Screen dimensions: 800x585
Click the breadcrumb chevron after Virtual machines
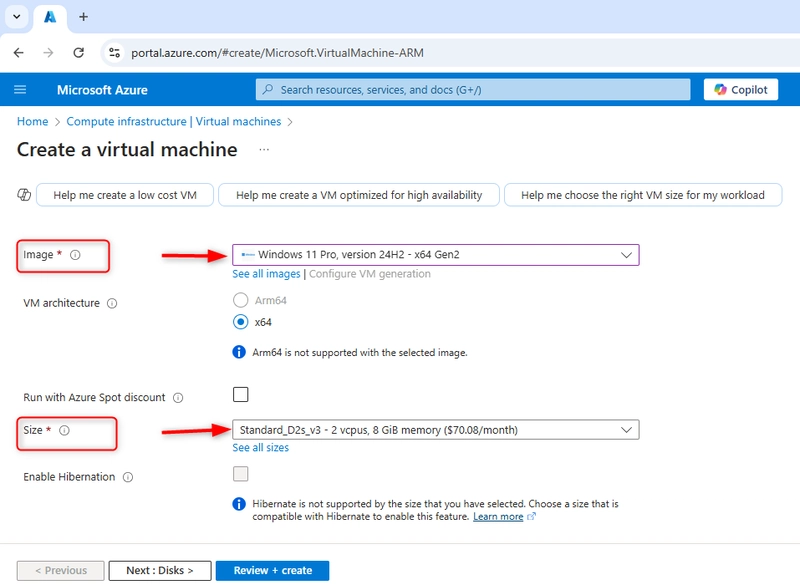pos(290,122)
